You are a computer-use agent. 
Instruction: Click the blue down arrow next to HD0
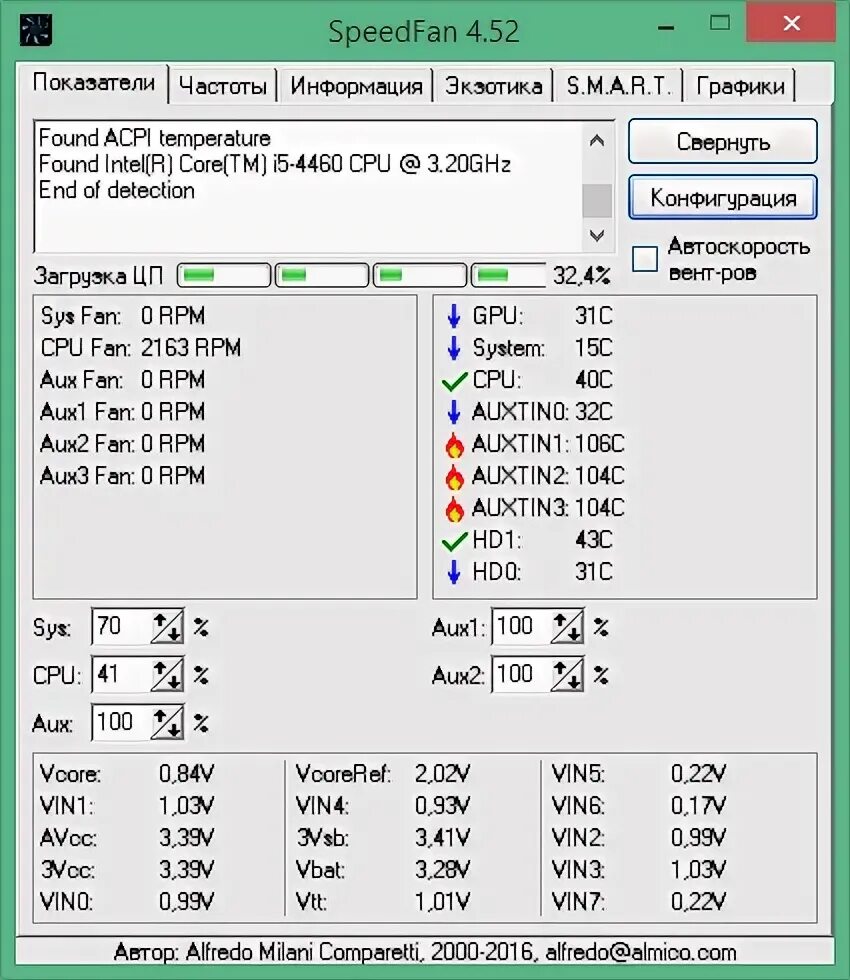(454, 572)
